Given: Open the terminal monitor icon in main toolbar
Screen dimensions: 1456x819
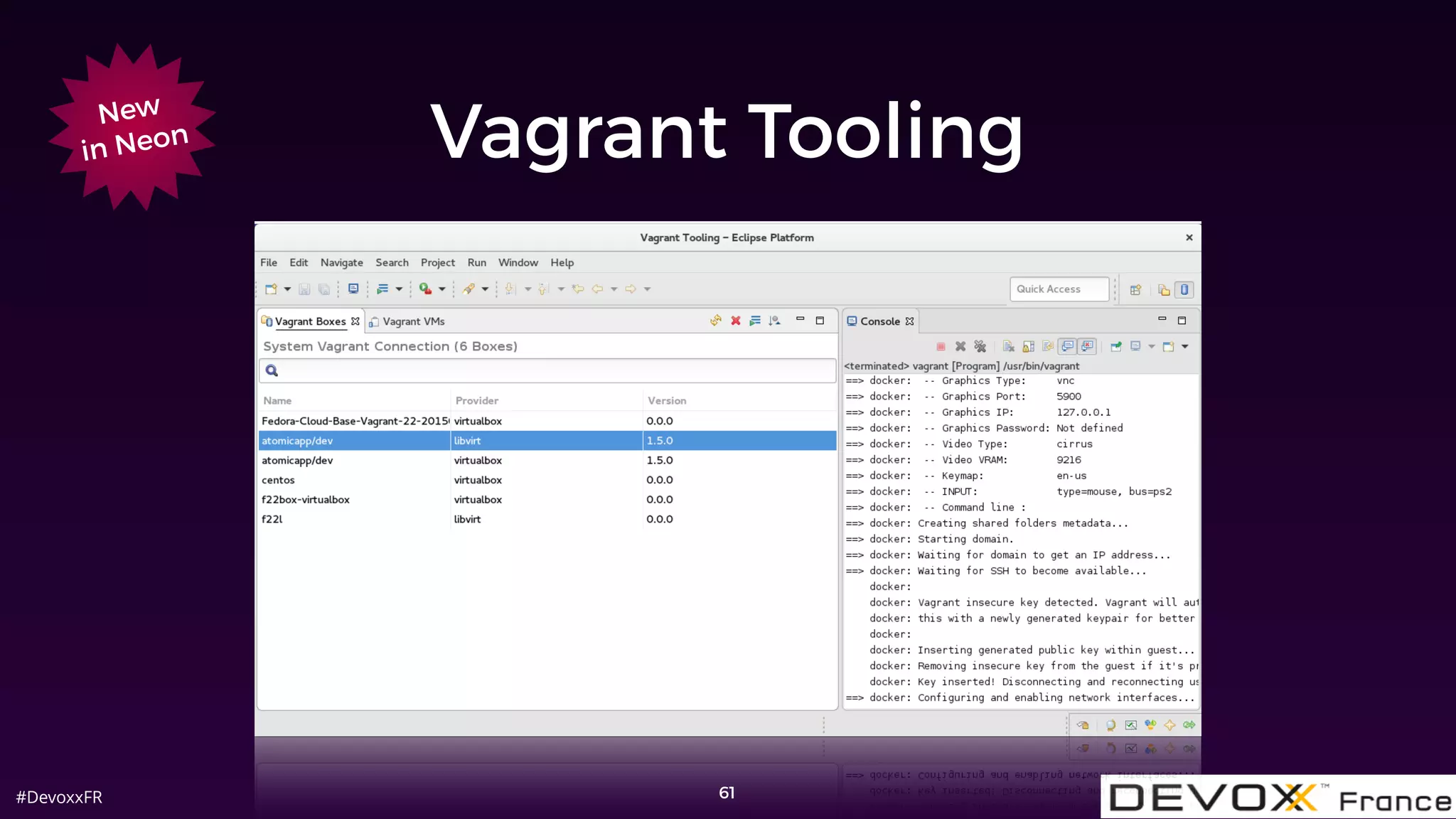Looking at the screenshot, I should 353,289.
